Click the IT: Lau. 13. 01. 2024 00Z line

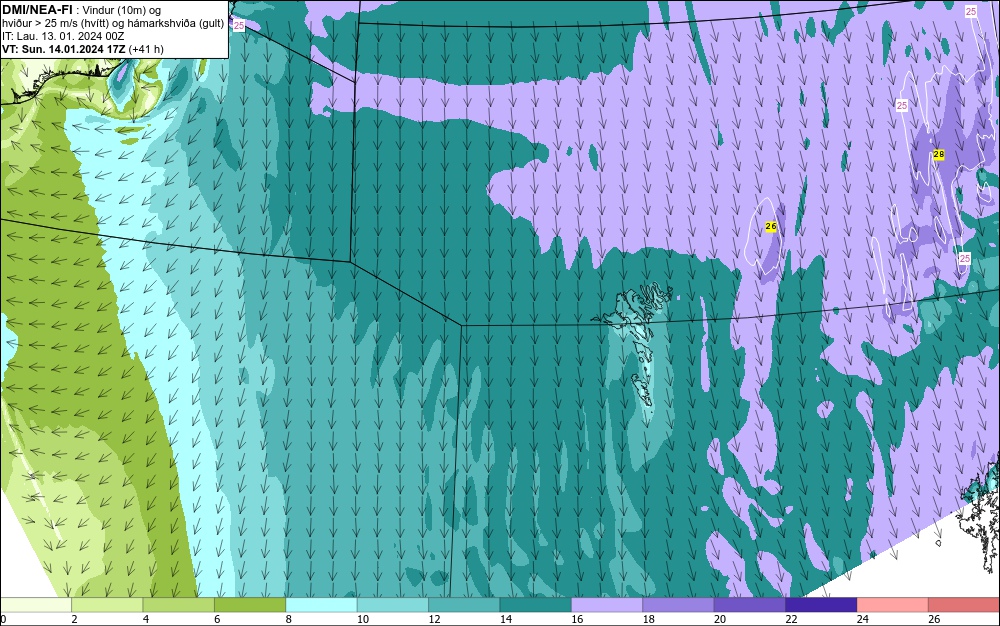coord(63,36)
